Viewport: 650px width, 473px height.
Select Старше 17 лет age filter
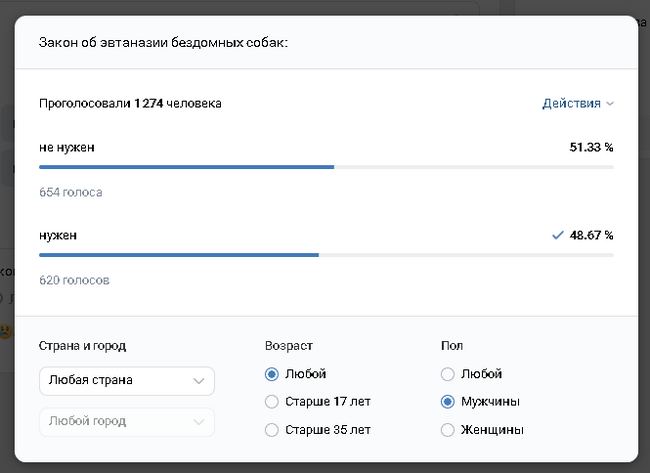[x=272, y=402]
